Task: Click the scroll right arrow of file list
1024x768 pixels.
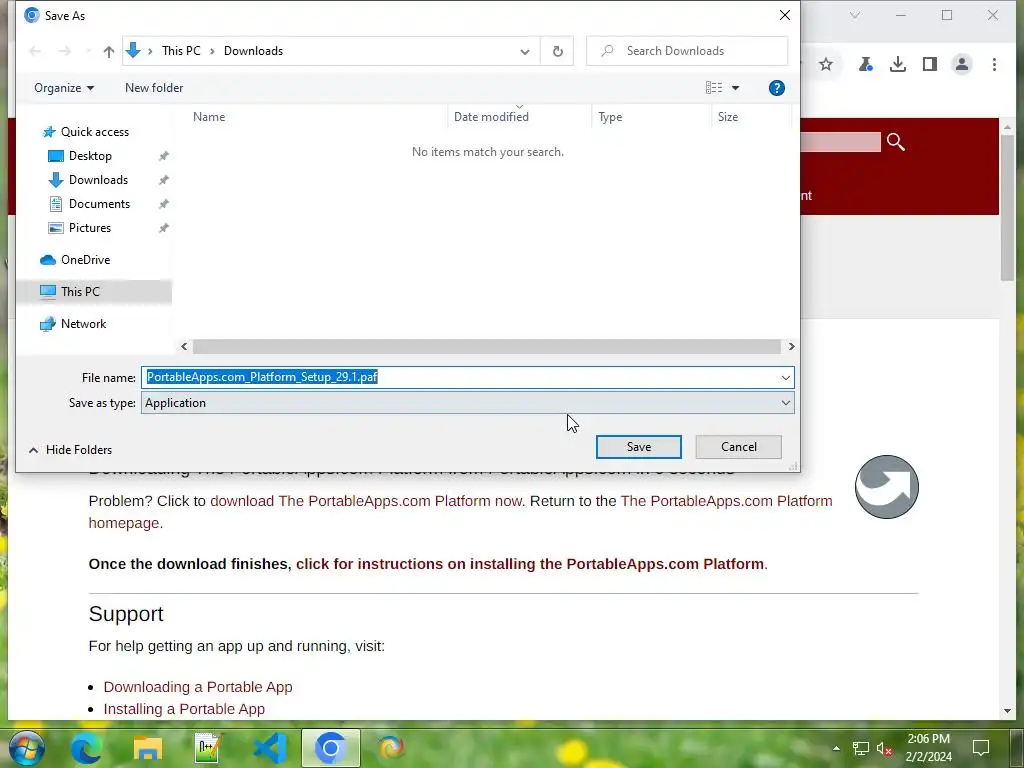Action: point(791,346)
